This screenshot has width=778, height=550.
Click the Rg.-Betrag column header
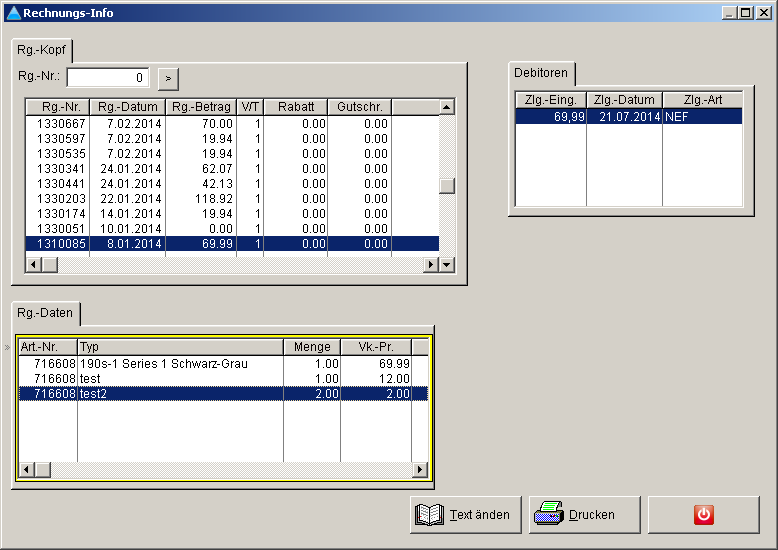pos(201,107)
